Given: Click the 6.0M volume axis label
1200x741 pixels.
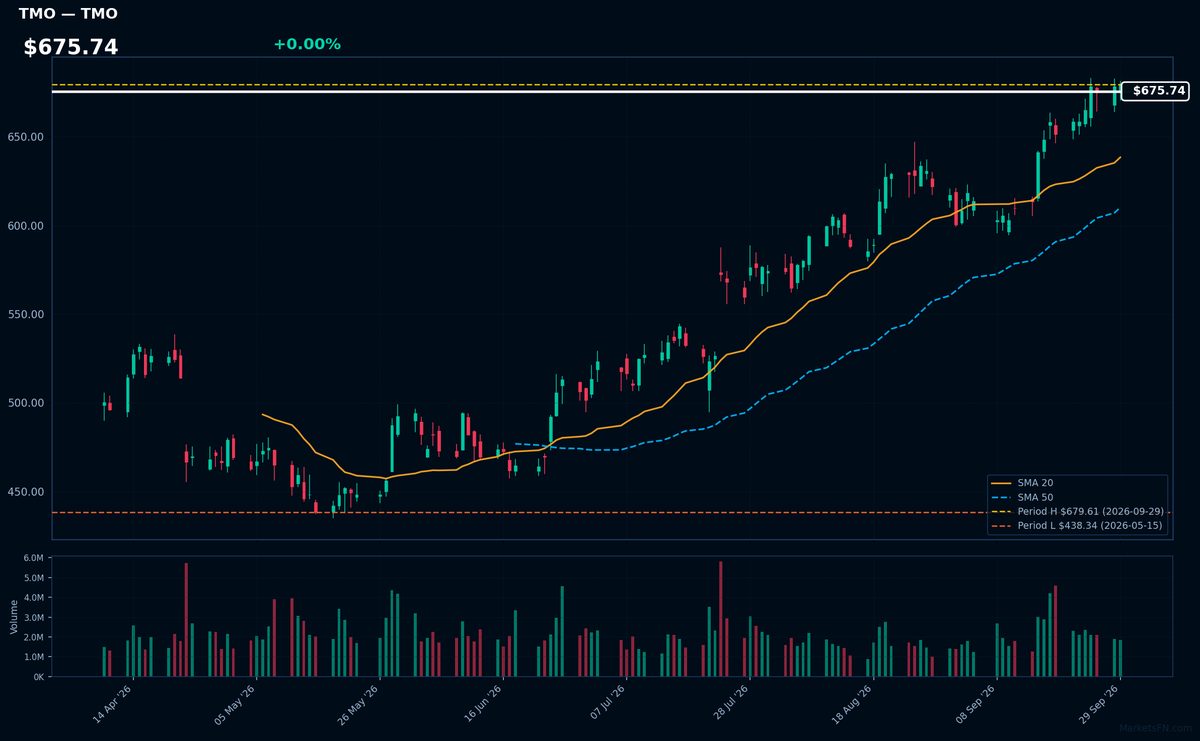Looking at the screenshot, I should (x=34, y=558).
